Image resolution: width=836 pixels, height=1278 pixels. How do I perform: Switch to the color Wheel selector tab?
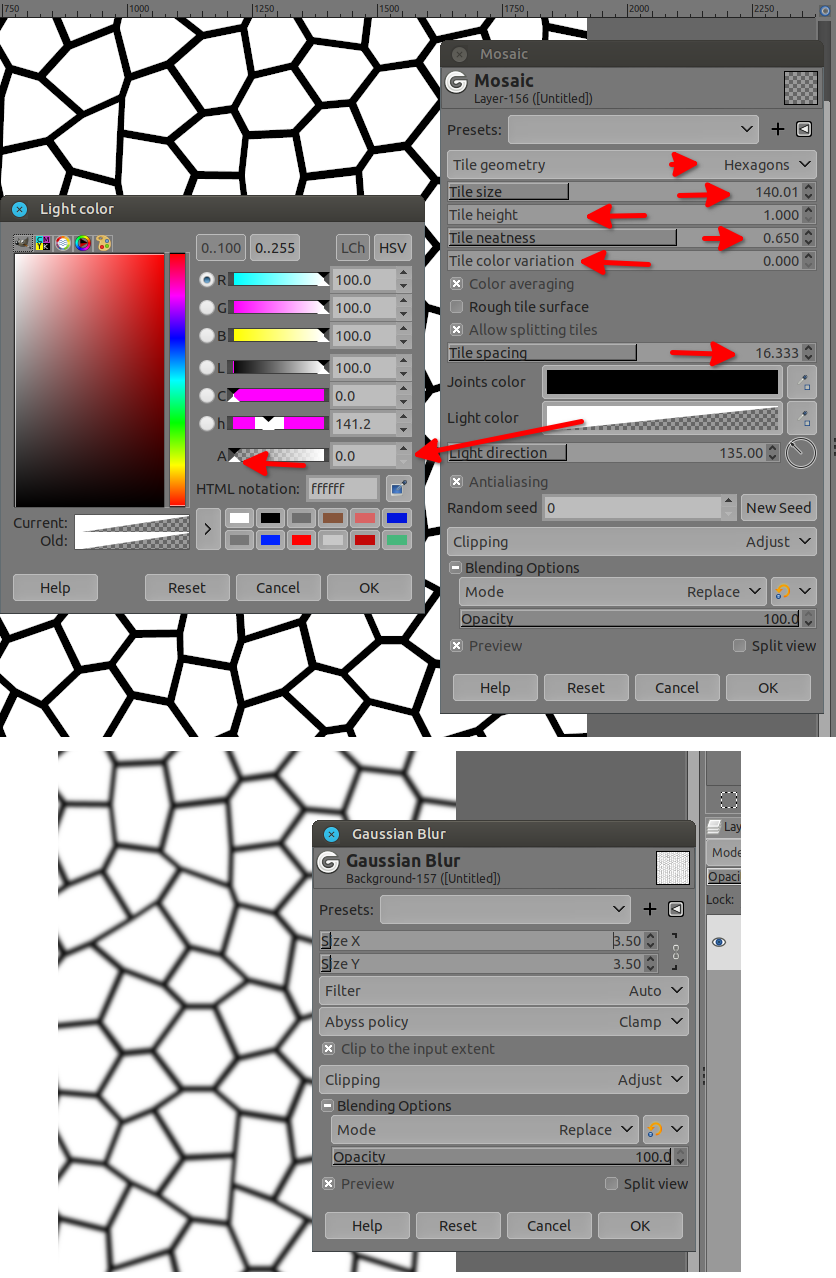click(x=83, y=243)
